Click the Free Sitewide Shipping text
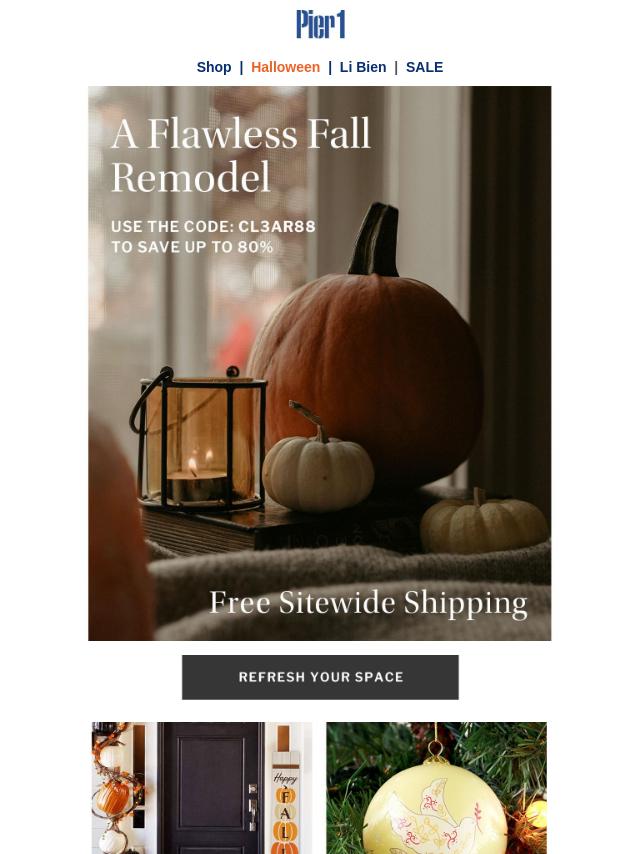Image resolution: width=640 pixels, height=854 pixels. (x=369, y=603)
